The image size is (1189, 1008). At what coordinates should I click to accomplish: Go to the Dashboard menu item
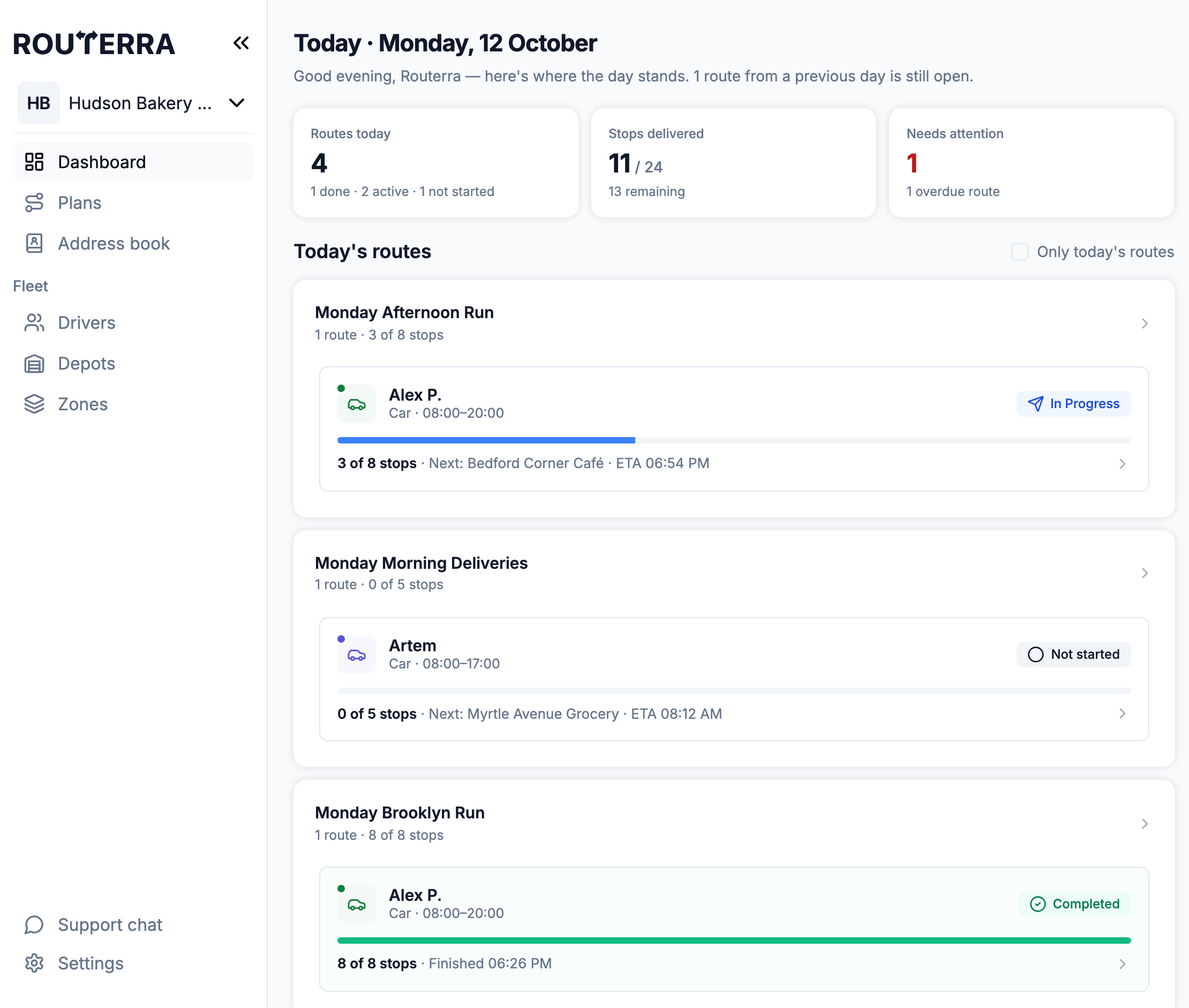(133, 162)
